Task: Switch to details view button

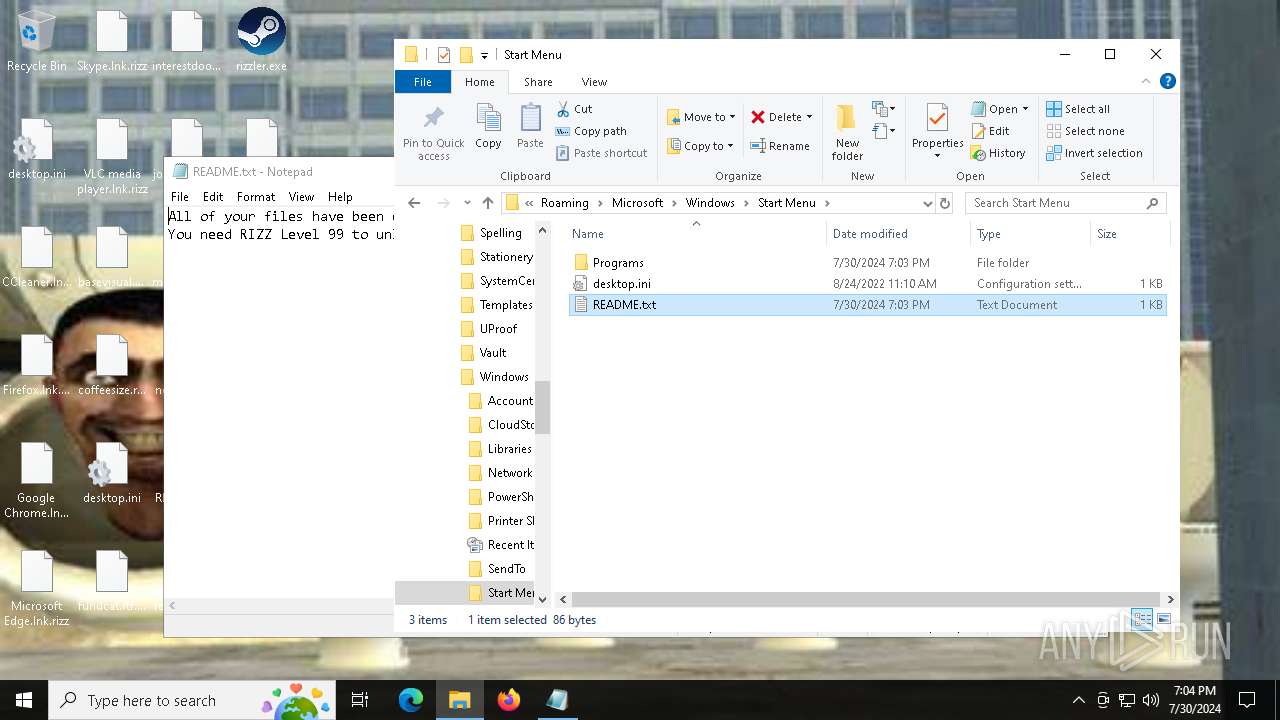Action: [1142, 620]
